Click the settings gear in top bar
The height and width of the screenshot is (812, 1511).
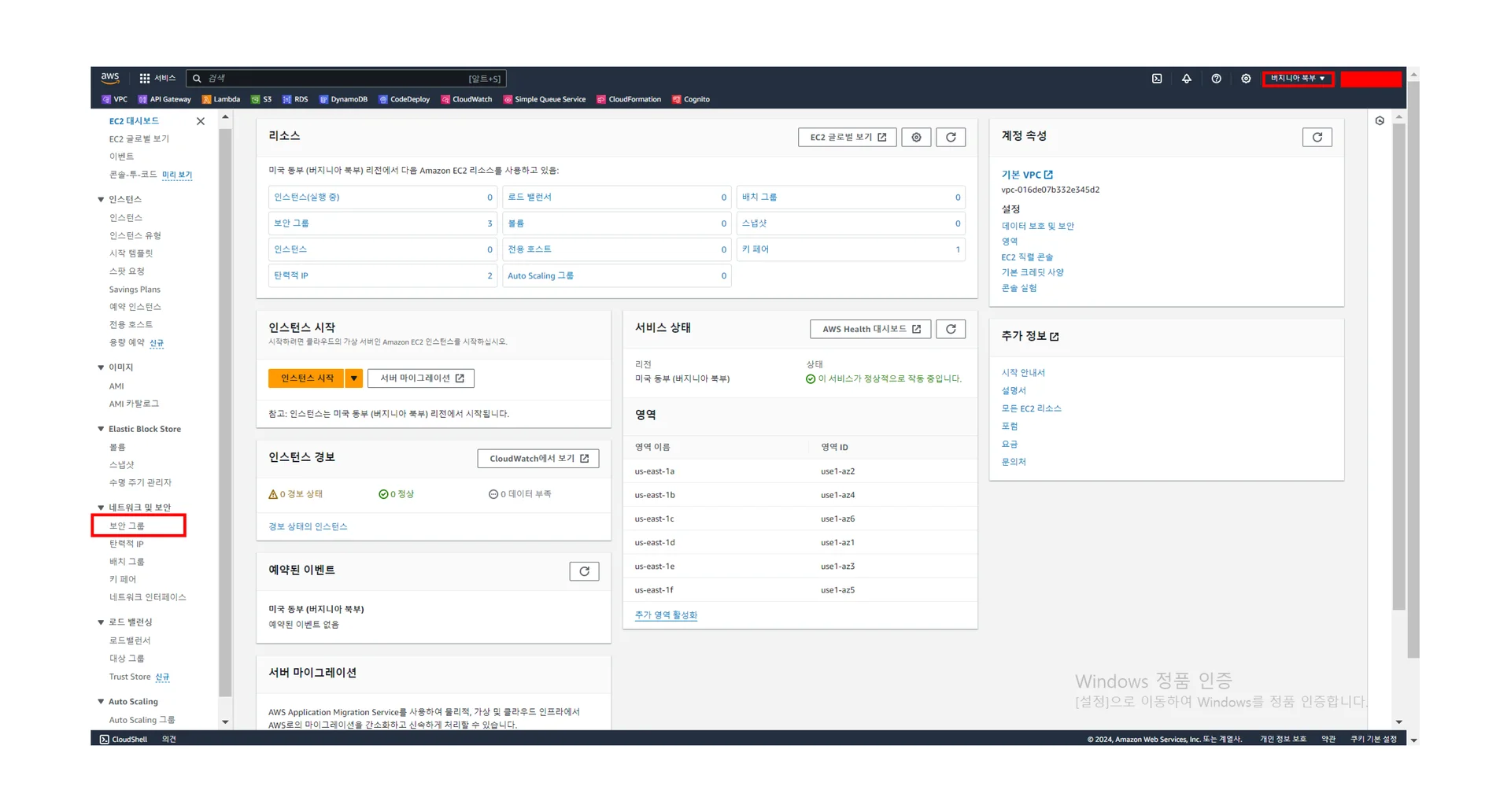coord(1246,79)
